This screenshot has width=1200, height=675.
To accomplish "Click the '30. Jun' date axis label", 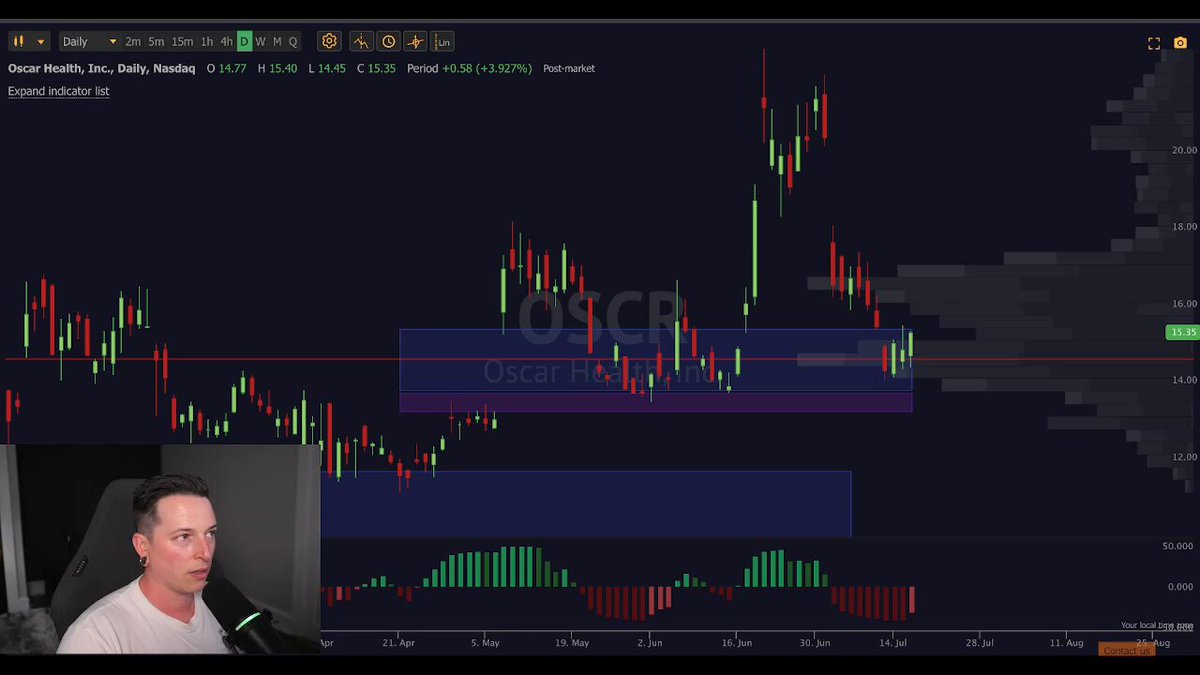I will point(815,643).
